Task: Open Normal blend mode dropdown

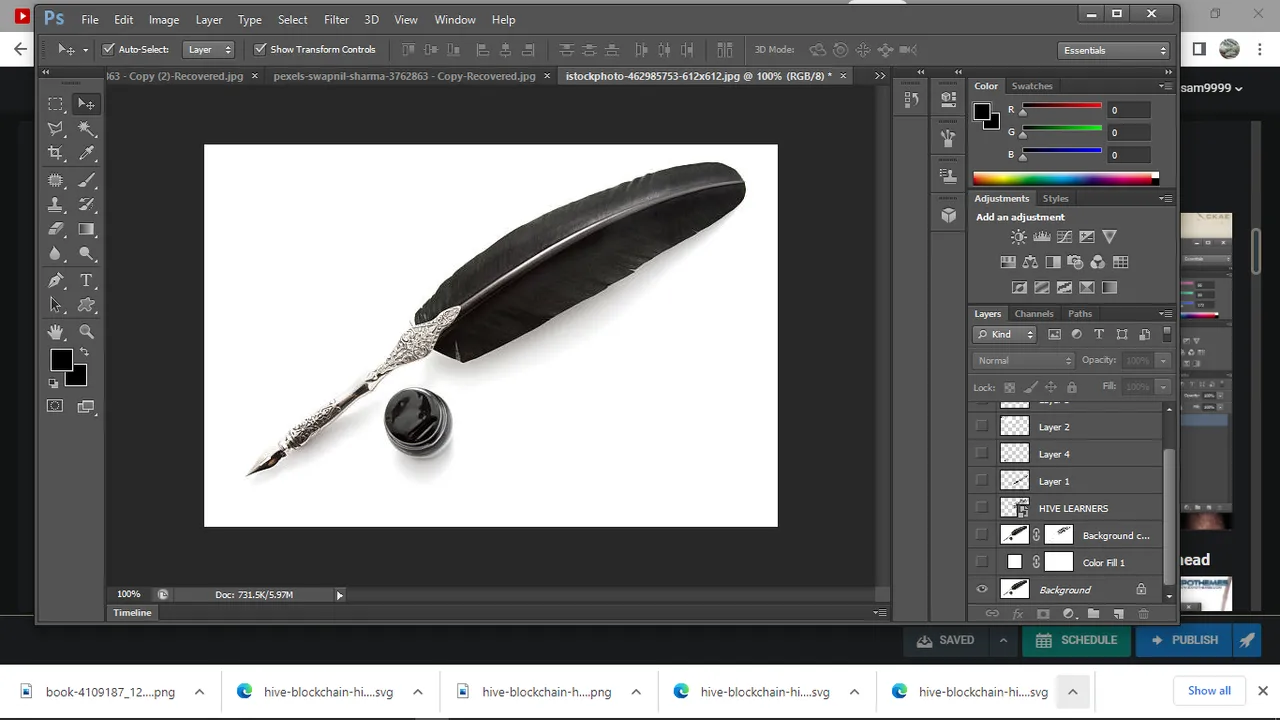Action: coord(1023,360)
